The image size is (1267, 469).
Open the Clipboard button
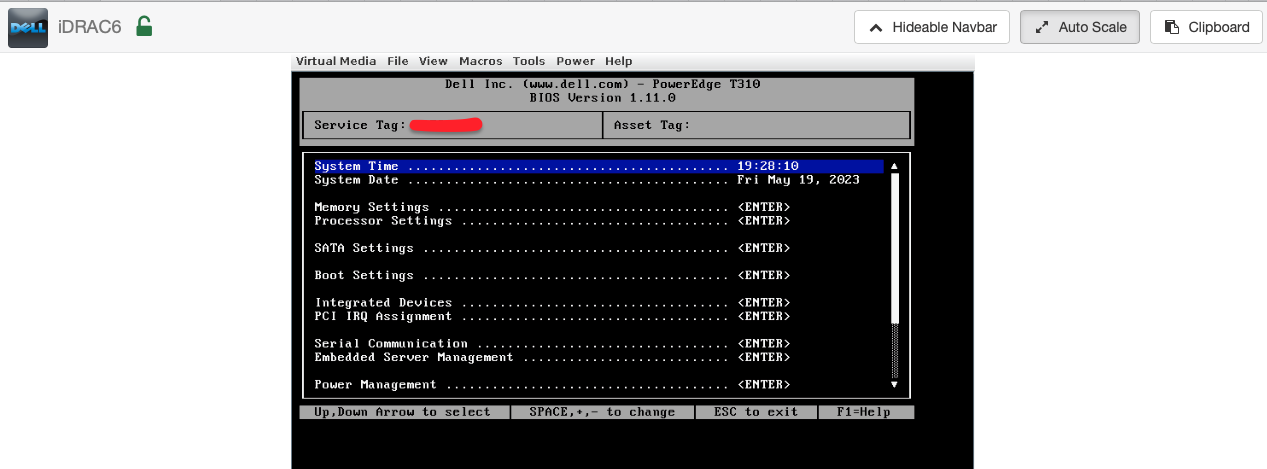1207,27
